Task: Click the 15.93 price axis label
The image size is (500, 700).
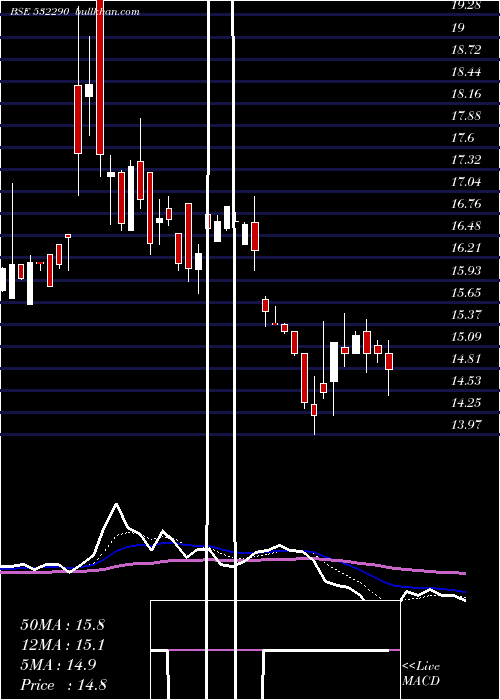Action: pyautogui.click(x=466, y=271)
